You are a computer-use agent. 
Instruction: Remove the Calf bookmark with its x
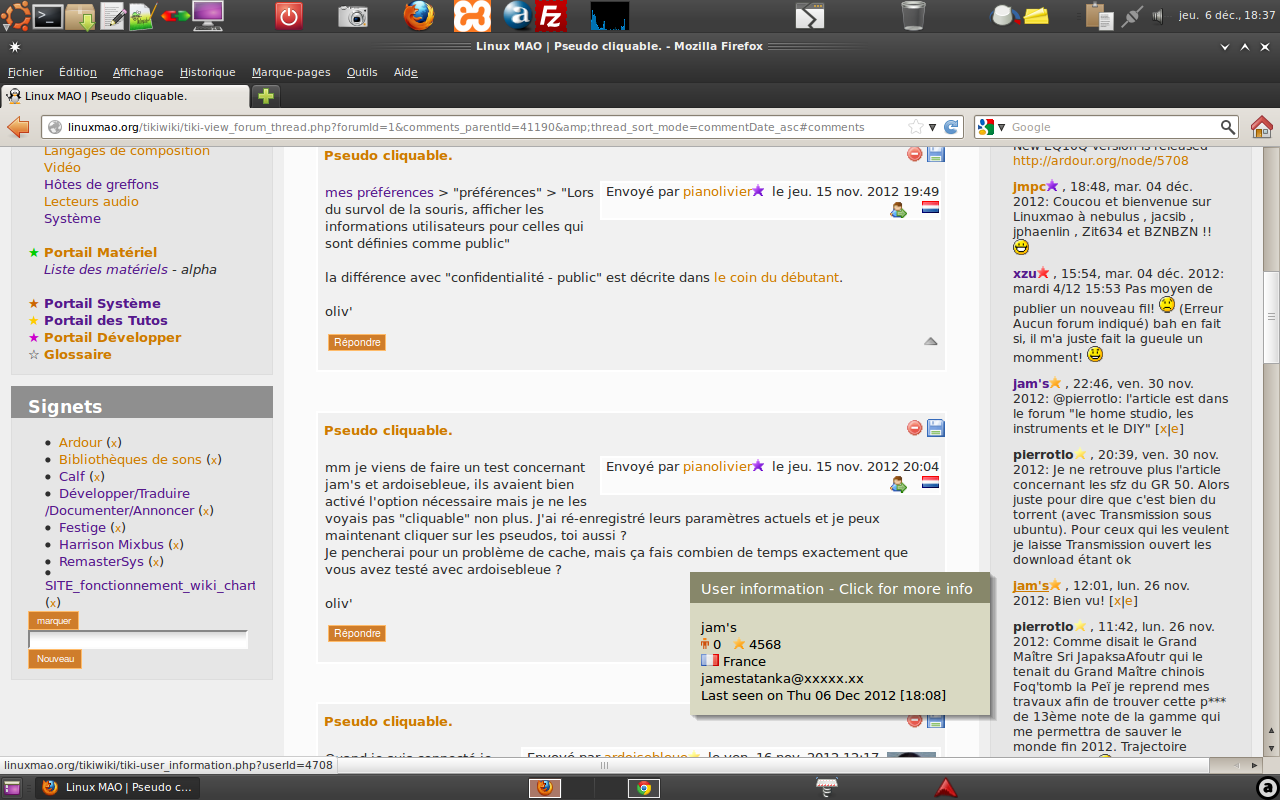[x=97, y=476]
